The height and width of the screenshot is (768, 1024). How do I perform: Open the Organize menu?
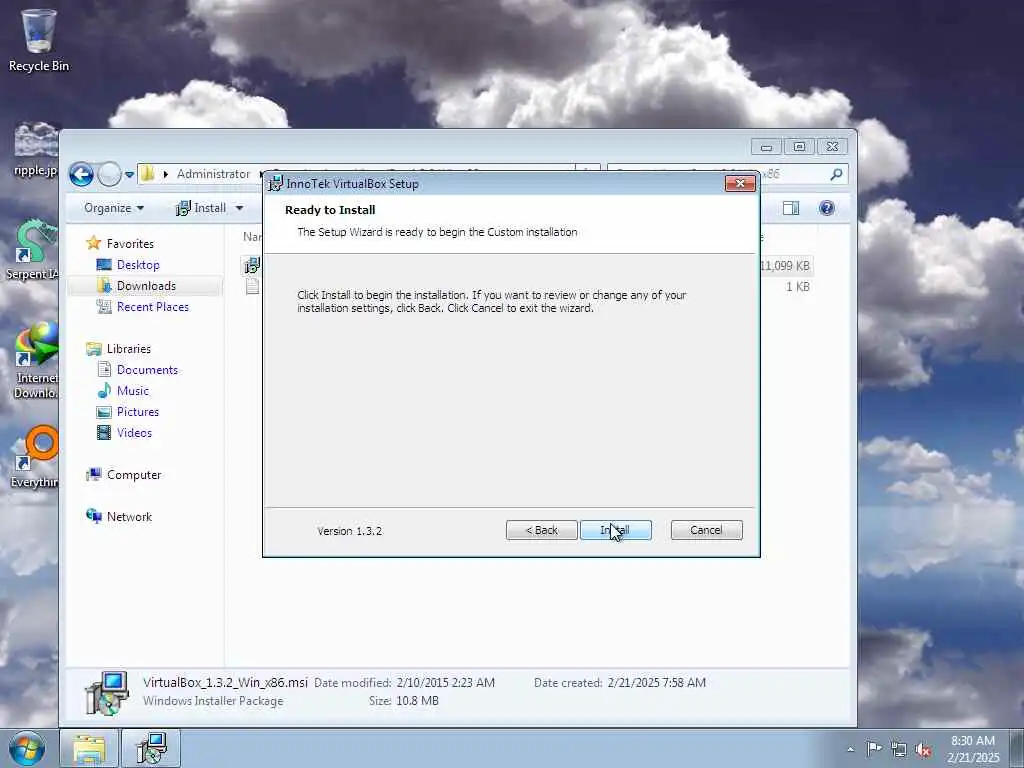coord(114,208)
